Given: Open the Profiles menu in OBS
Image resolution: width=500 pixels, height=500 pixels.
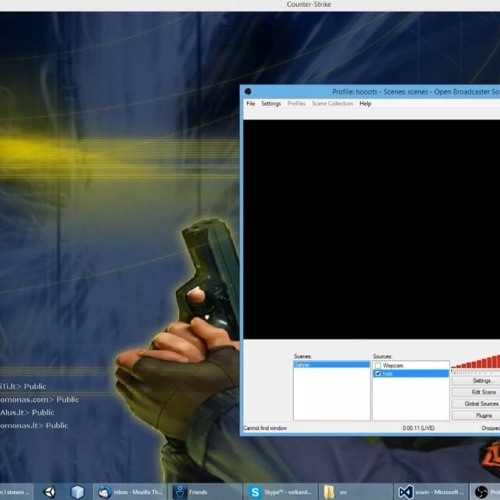Looking at the screenshot, I should click(296, 104).
